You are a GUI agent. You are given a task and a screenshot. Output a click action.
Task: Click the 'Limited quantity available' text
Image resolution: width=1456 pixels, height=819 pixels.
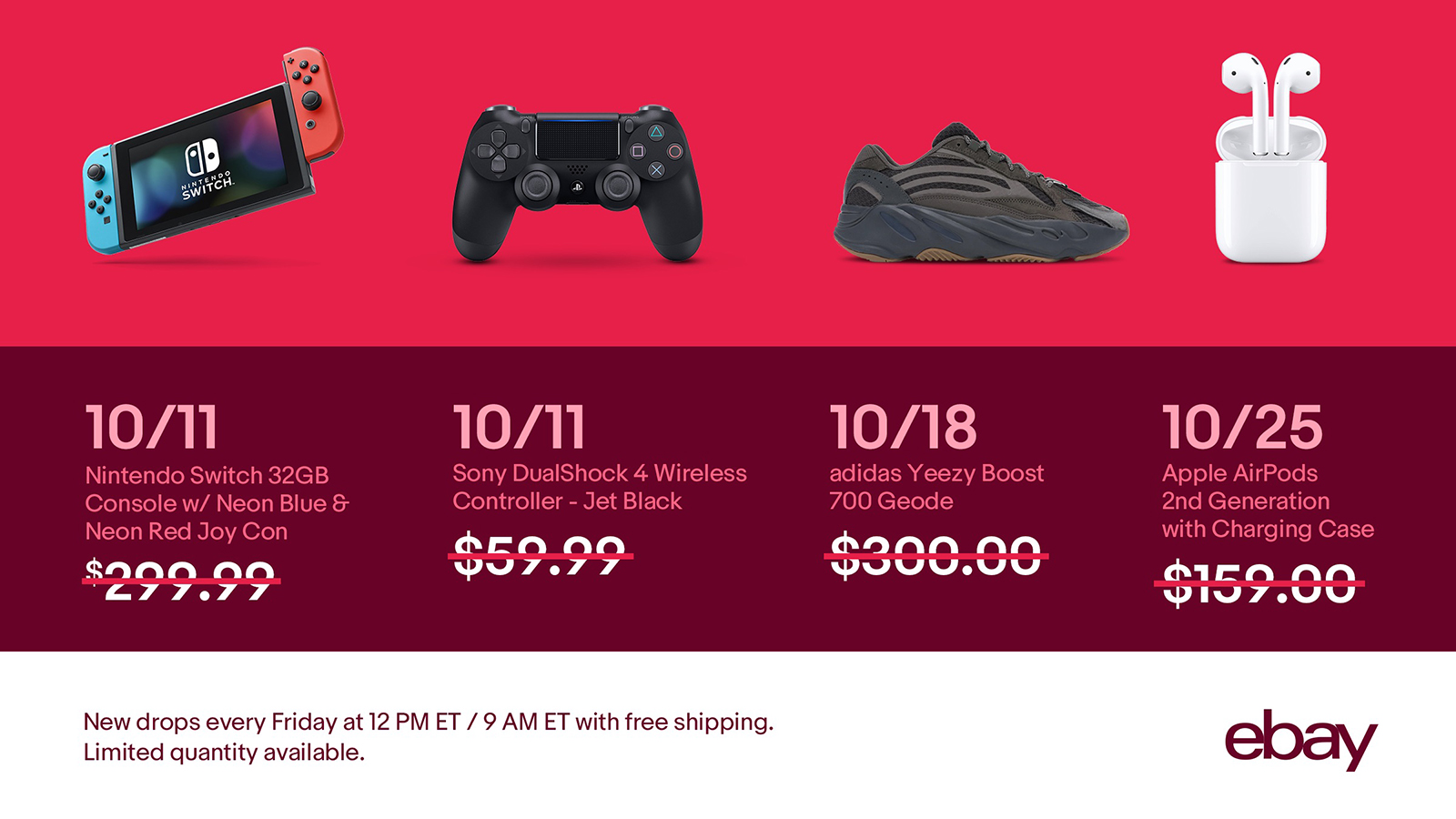tap(224, 753)
